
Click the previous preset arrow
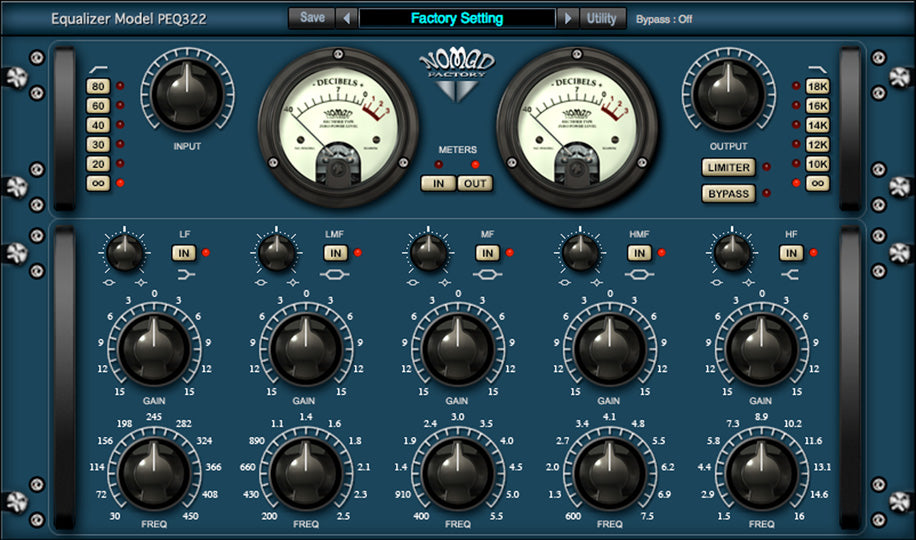347,18
